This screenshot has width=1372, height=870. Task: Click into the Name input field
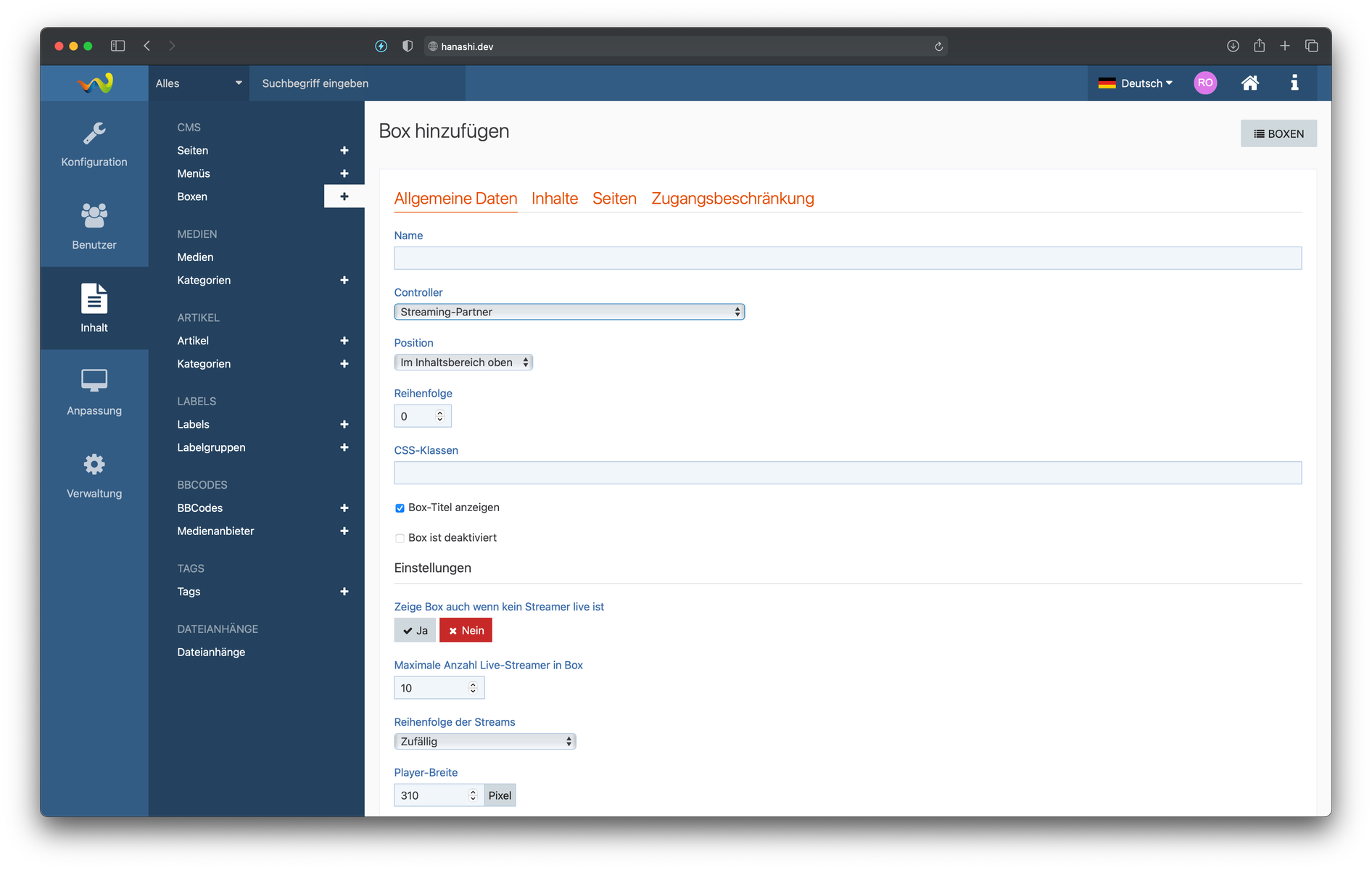847,258
